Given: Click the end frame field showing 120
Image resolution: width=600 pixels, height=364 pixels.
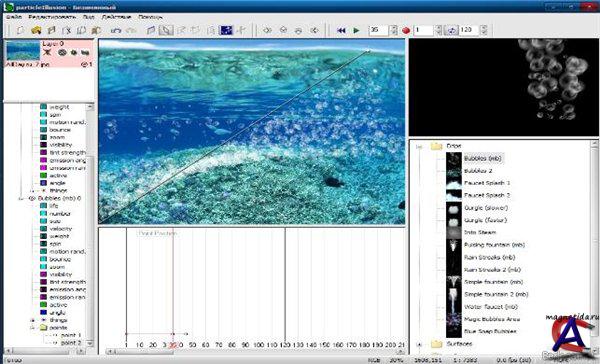Looking at the screenshot, I should [x=469, y=30].
